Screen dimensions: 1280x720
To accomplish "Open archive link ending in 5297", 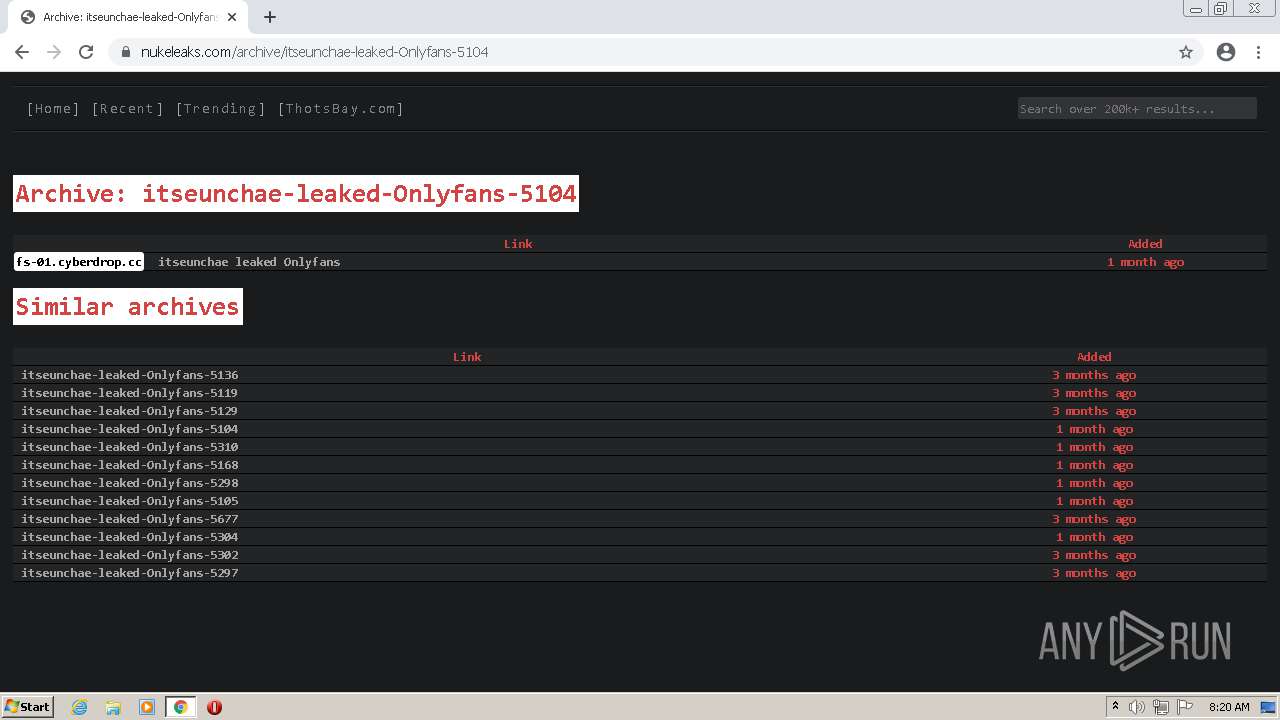I will click(x=130, y=573).
